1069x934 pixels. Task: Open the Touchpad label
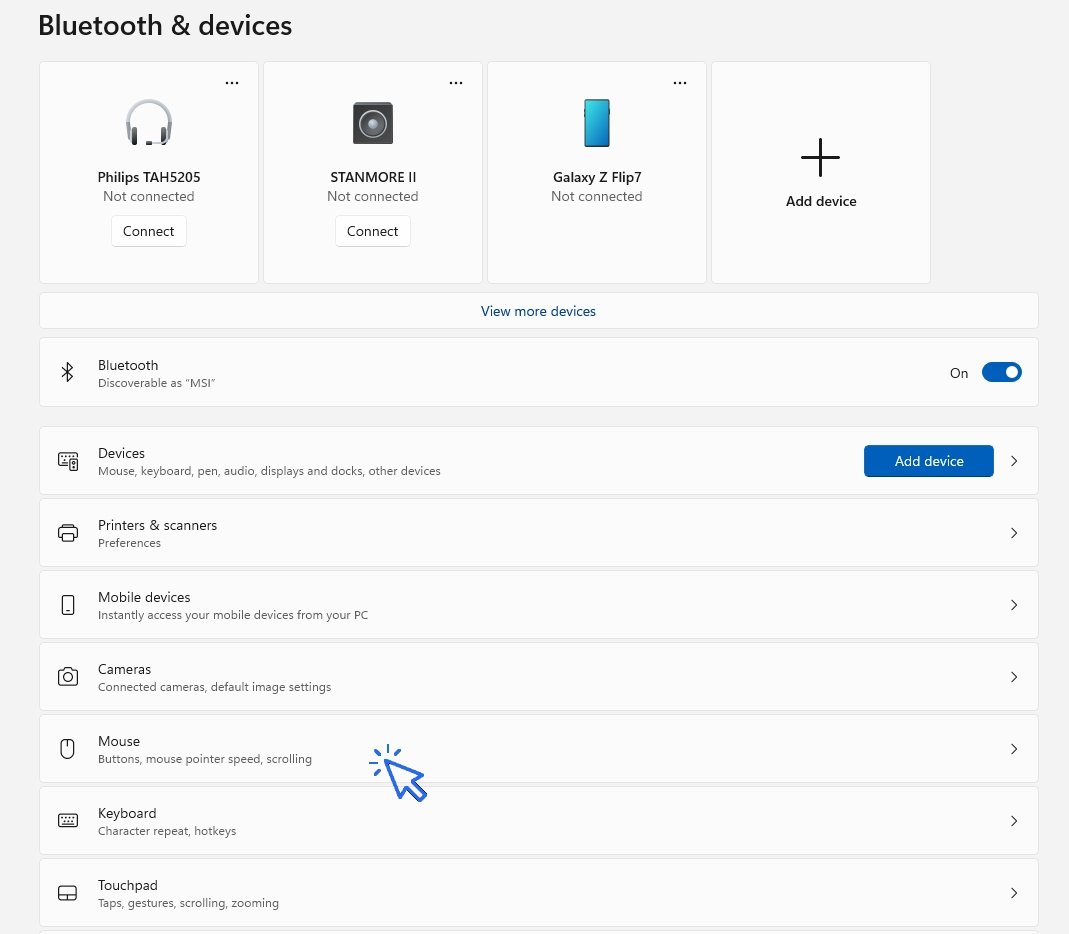tap(127, 886)
